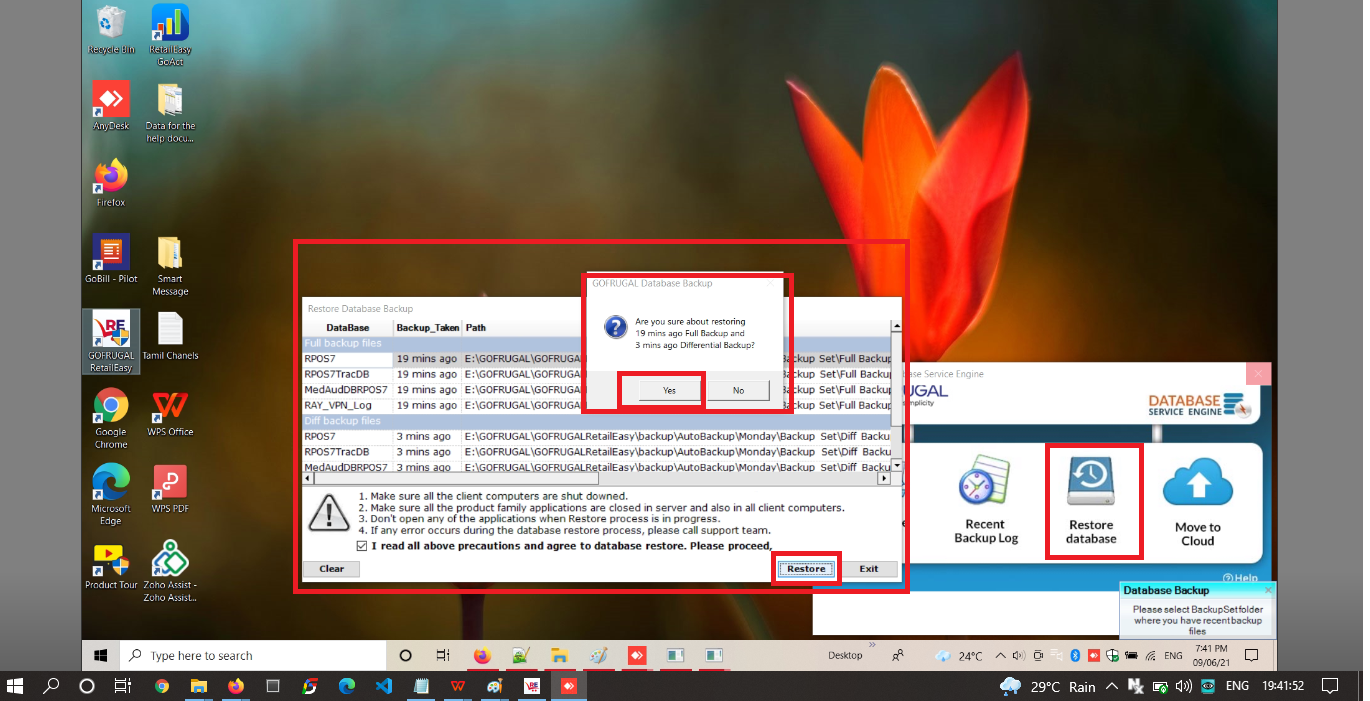Click the Bluetooth tray icon
1370x701 pixels.
click(1075, 656)
